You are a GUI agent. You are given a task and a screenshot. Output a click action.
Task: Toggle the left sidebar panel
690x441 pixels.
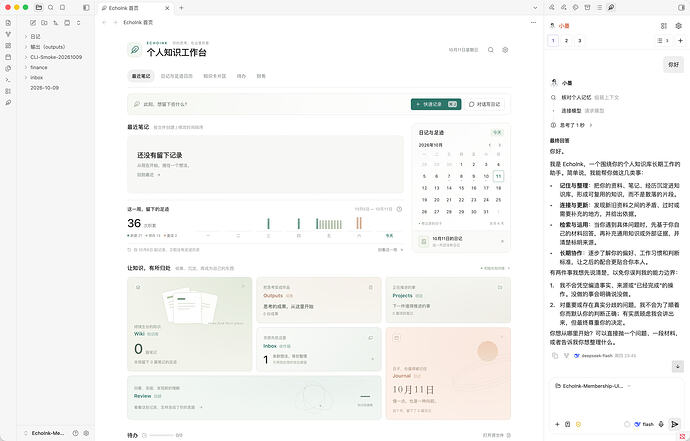click(x=86, y=7)
